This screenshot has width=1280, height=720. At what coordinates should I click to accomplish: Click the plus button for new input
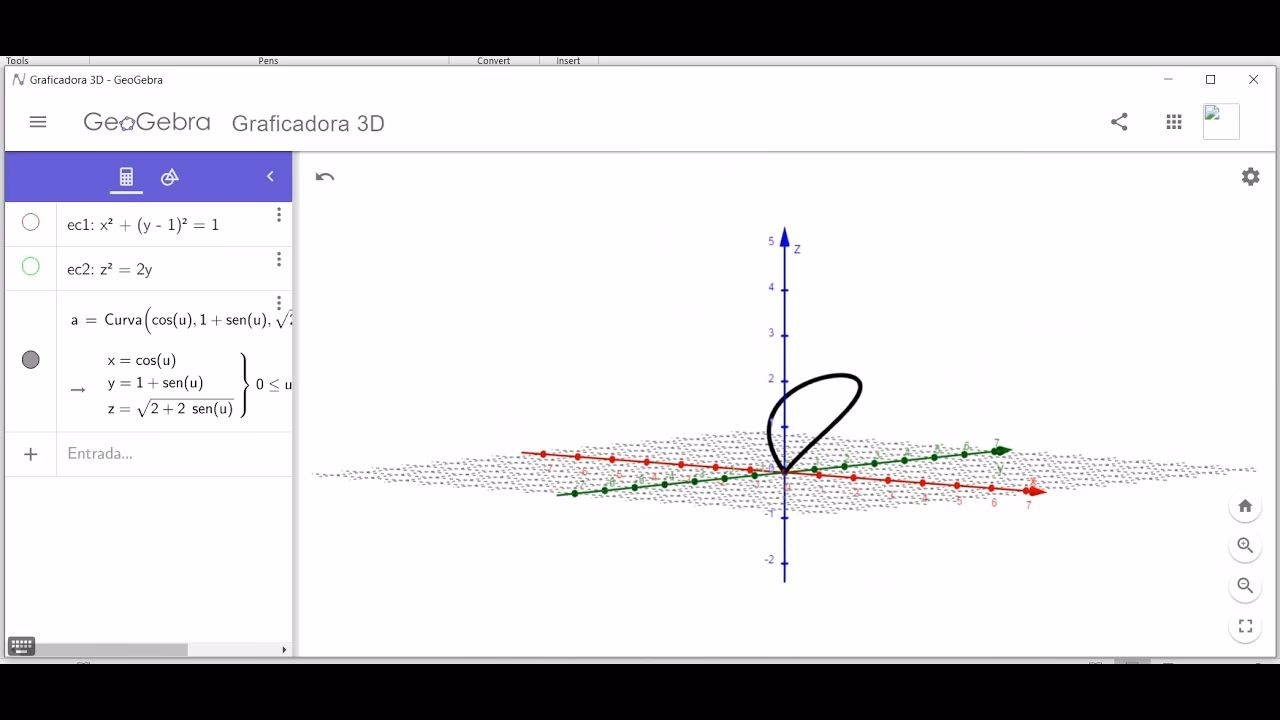pyautogui.click(x=30, y=453)
